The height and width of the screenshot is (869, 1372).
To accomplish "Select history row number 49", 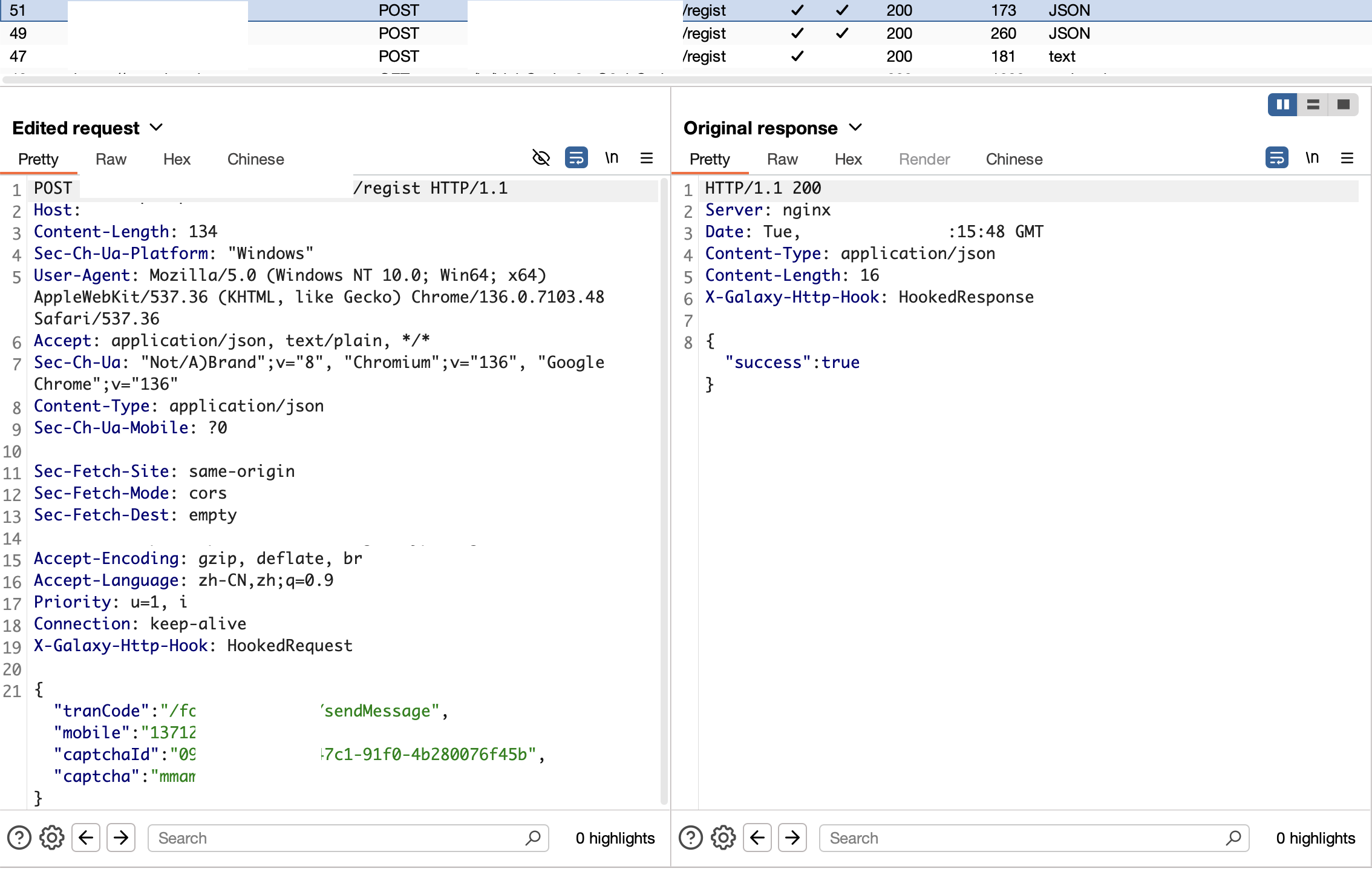I will [x=18, y=33].
